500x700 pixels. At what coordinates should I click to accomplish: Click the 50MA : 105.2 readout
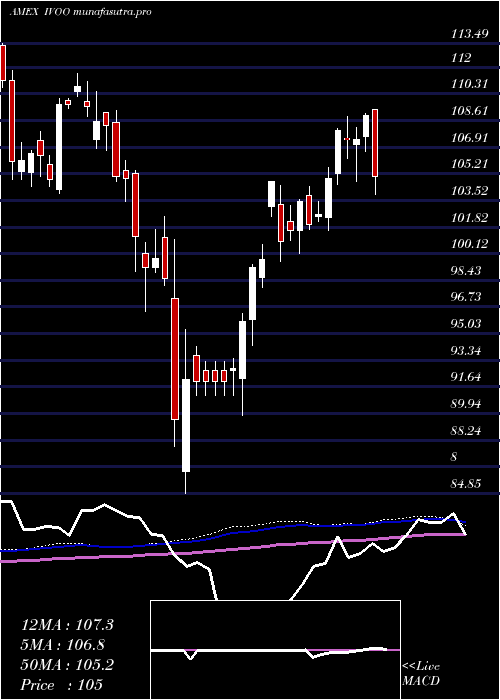coord(67,665)
